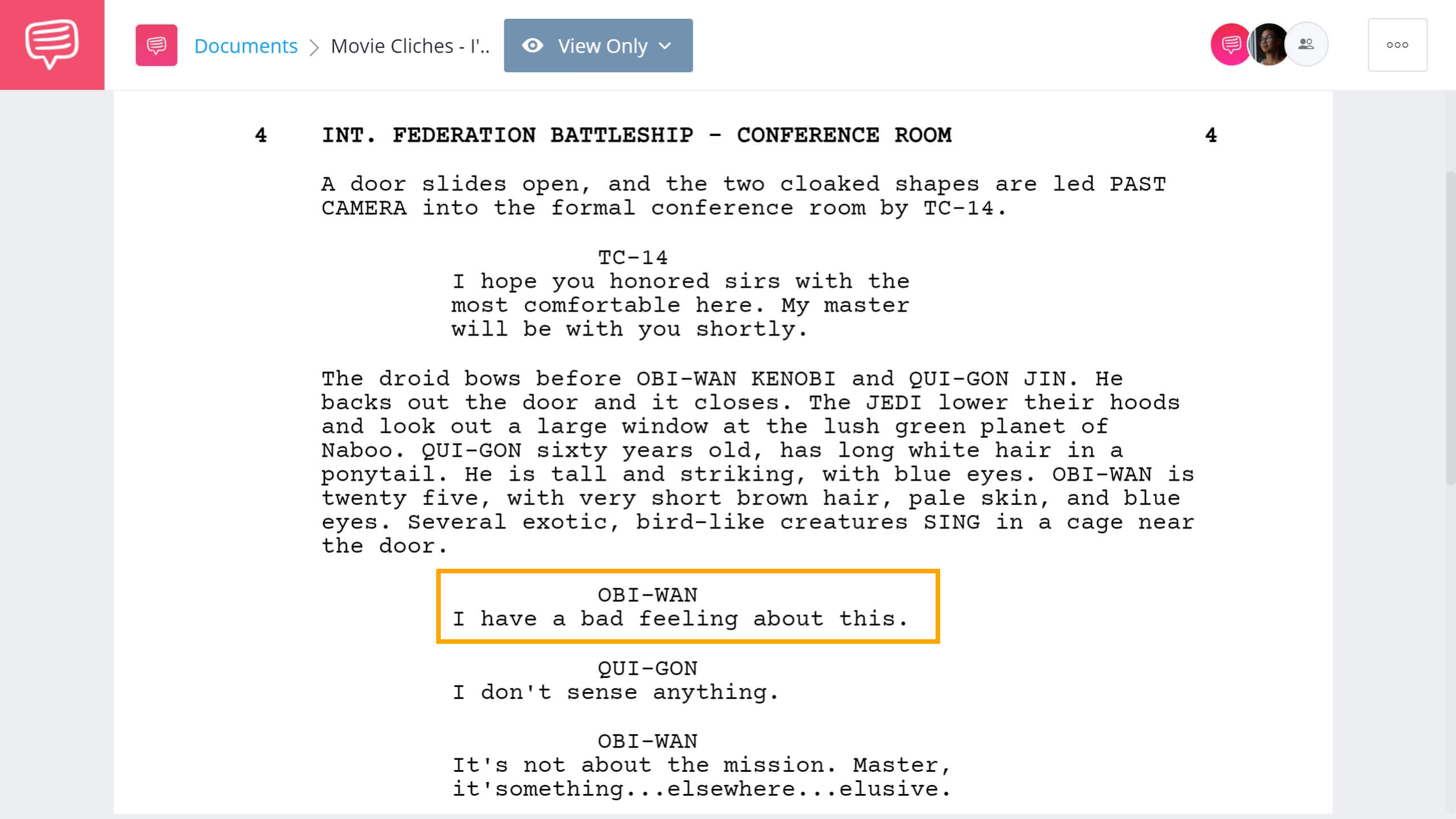Click the comment bubble icon top-right
1456x819 pixels.
(x=1227, y=45)
